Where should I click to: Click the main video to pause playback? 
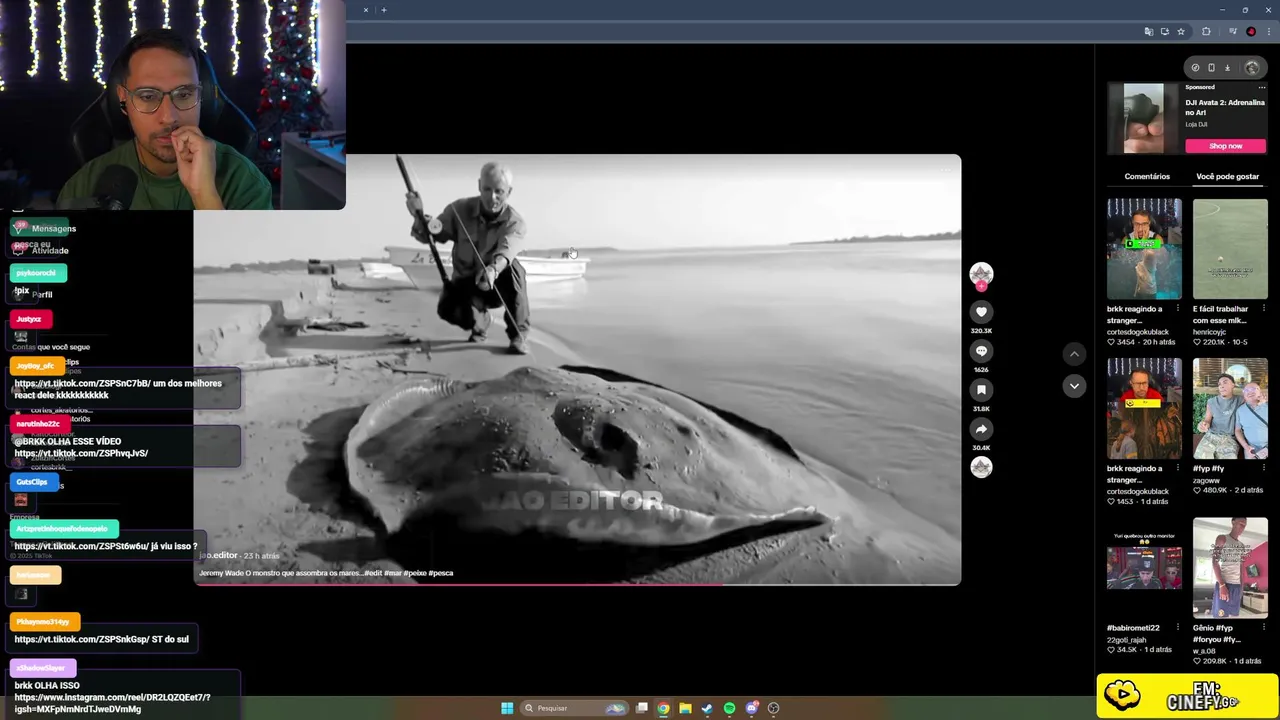pos(577,369)
